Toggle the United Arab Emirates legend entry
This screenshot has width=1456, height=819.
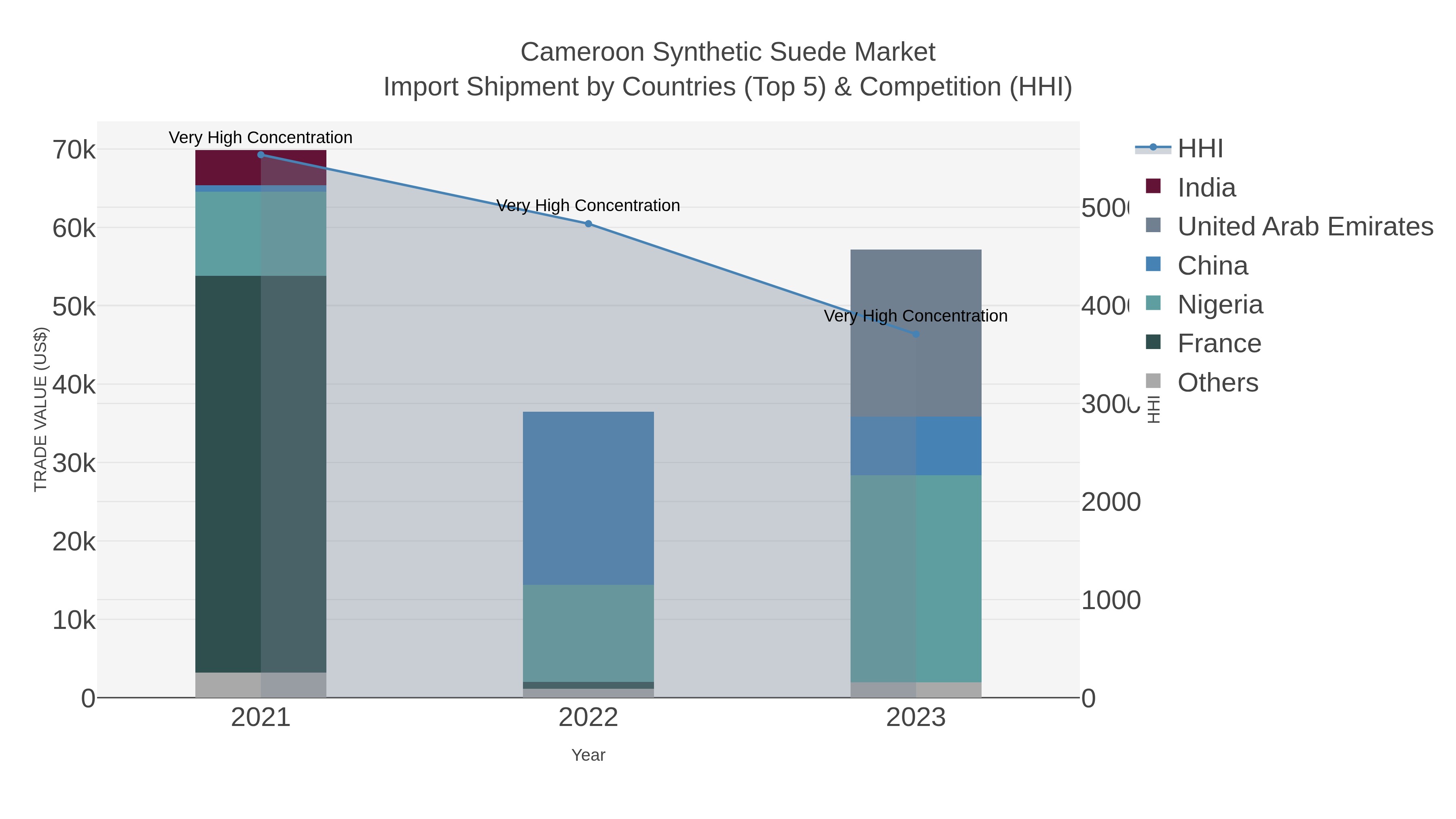[x=1289, y=226]
